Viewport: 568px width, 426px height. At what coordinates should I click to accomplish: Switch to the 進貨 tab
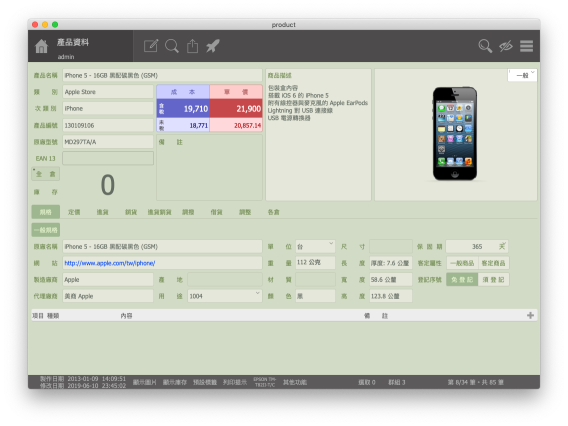point(103,212)
